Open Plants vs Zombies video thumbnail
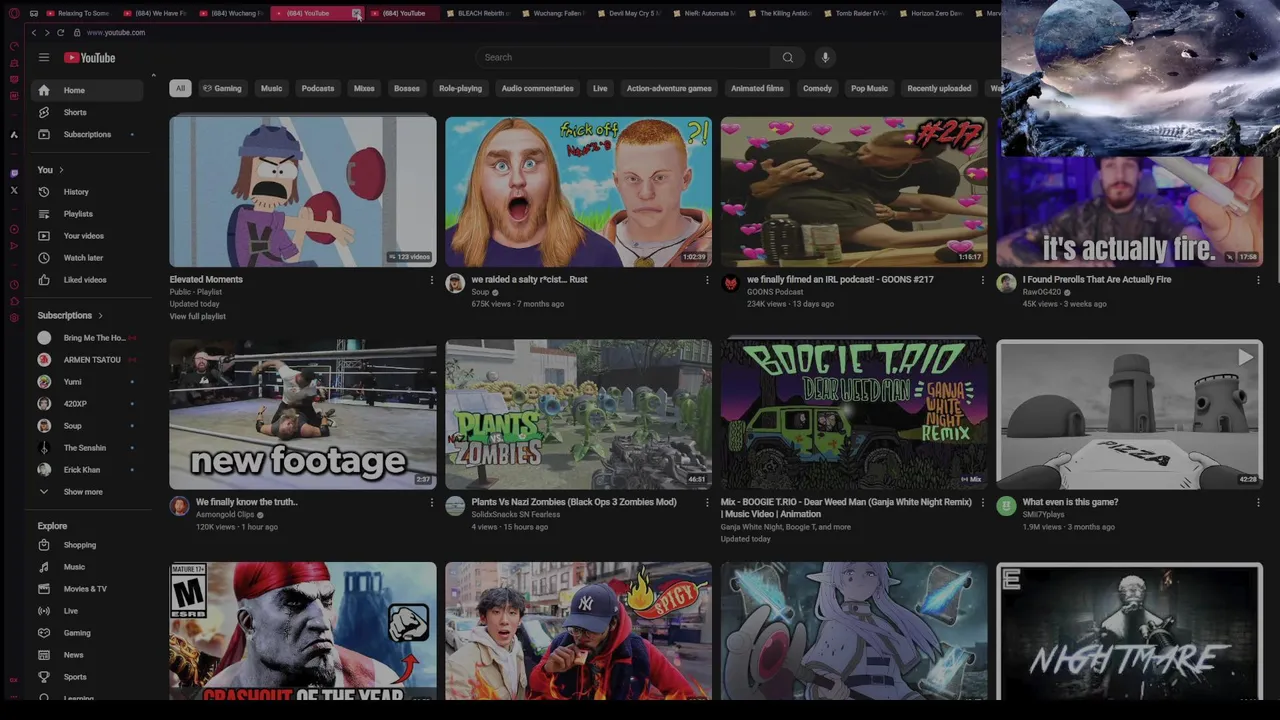Image resolution: width=1280 pixels, height=720 pixels. (x=578, y=414)
